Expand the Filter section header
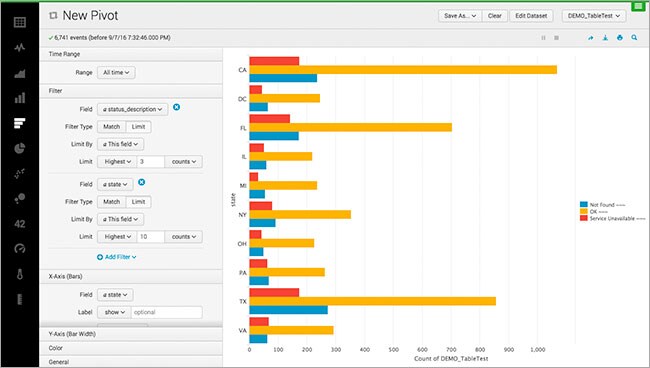The height and width of the screenshot is (368, 650). [131, 91]
